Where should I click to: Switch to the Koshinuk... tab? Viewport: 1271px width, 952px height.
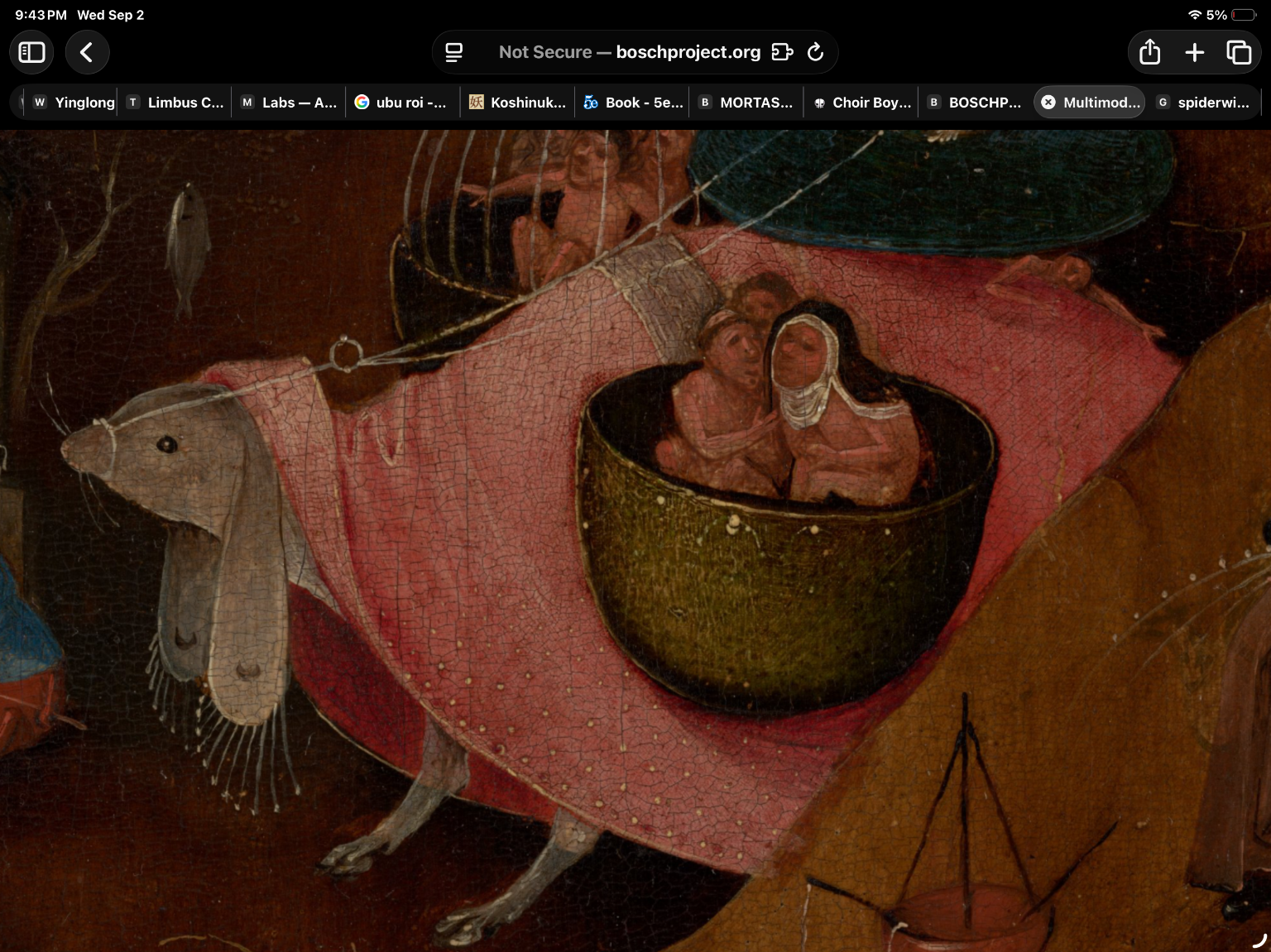(x=517, y=103)
